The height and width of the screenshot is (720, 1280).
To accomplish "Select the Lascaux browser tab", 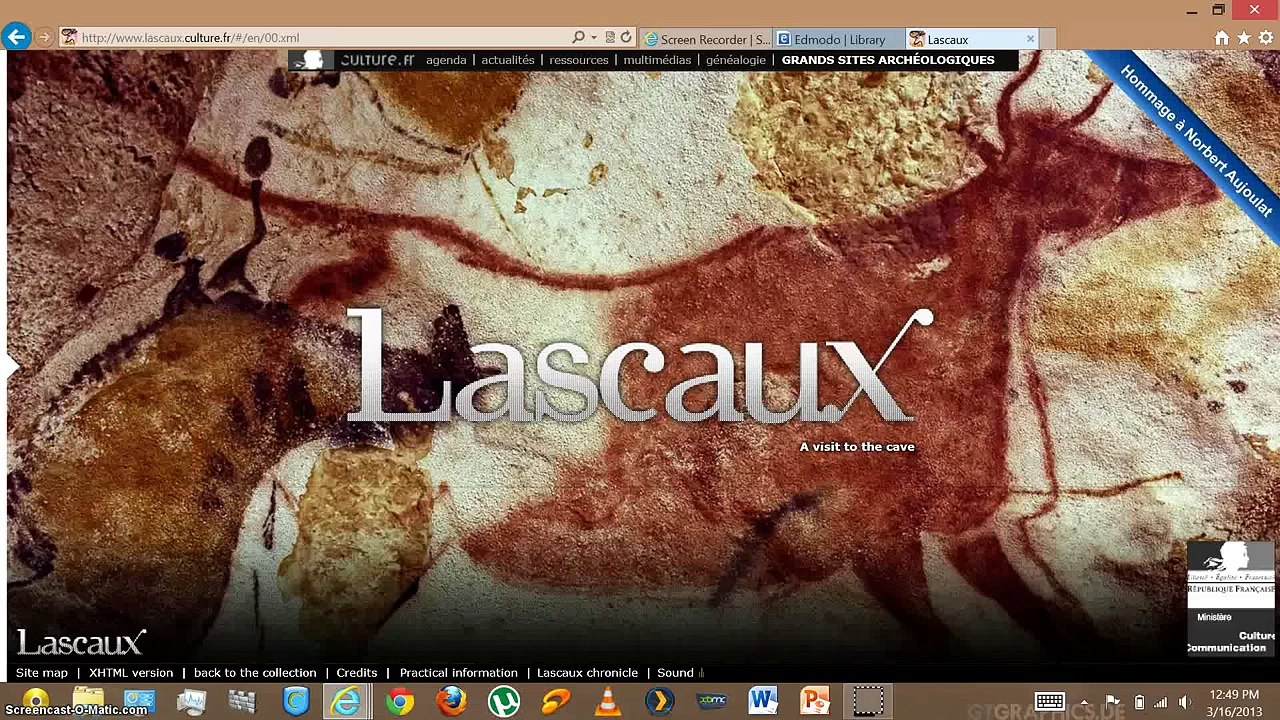I will coord(965,39).
